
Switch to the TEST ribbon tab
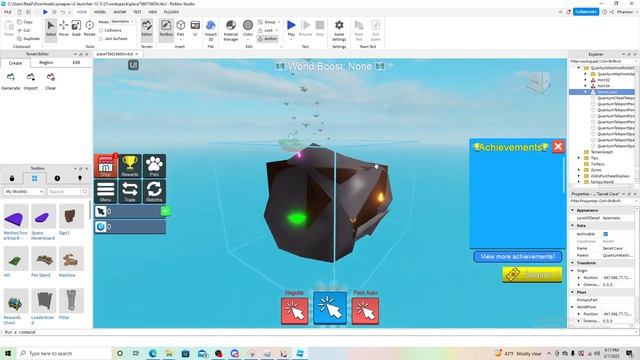pos(137,12)
